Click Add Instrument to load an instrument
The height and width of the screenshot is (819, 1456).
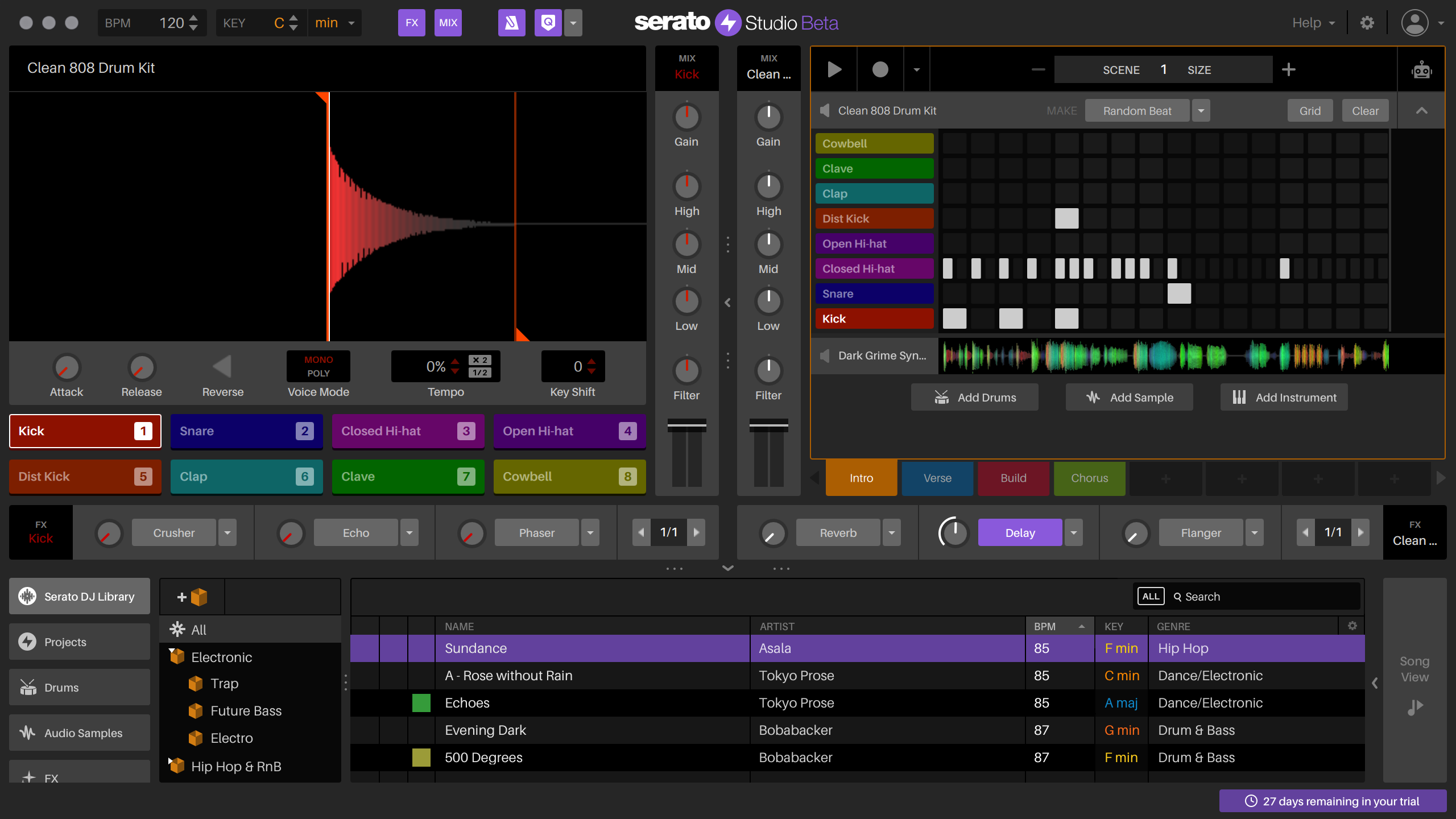coord(1284,397)
